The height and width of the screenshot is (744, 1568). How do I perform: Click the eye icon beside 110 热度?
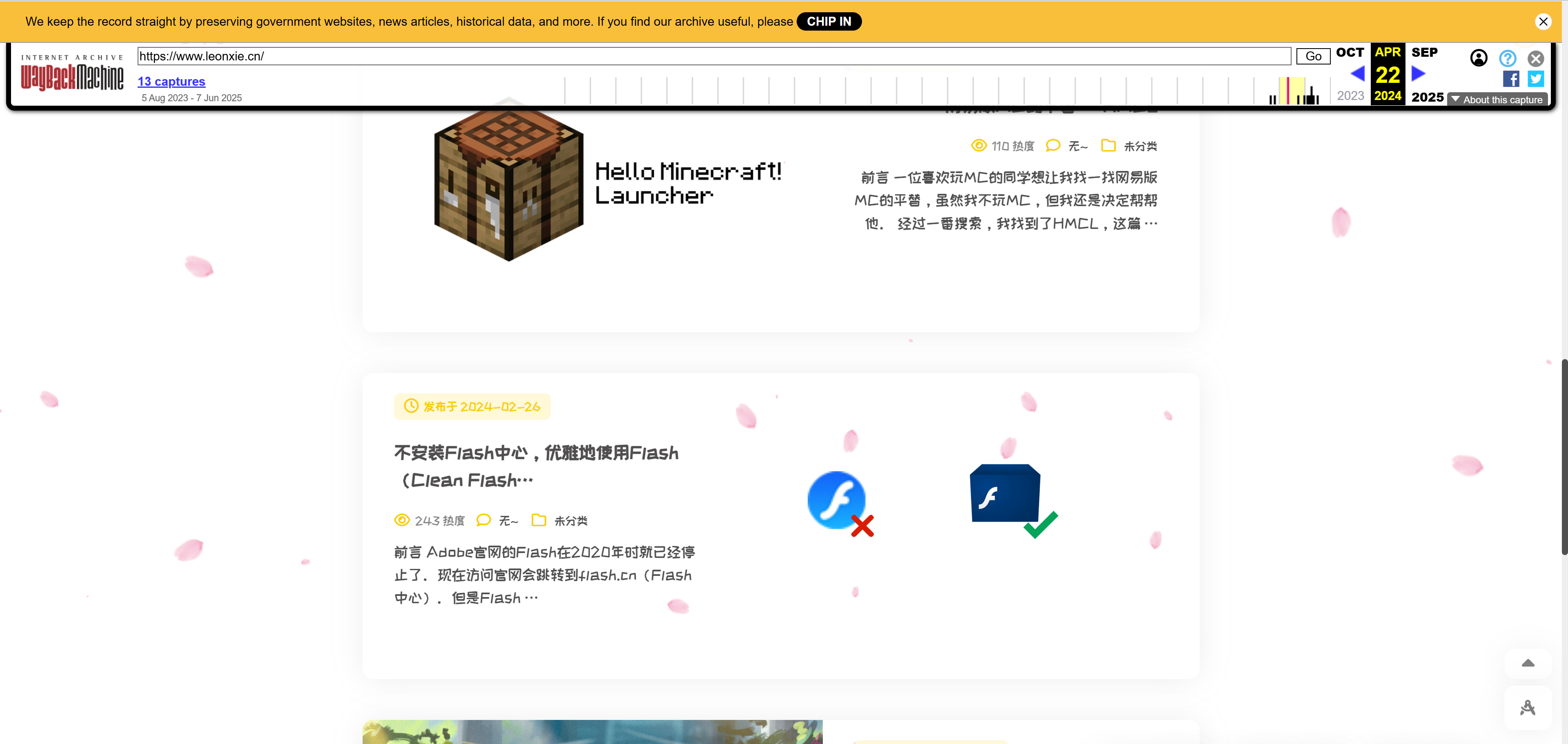coord(978,145)
